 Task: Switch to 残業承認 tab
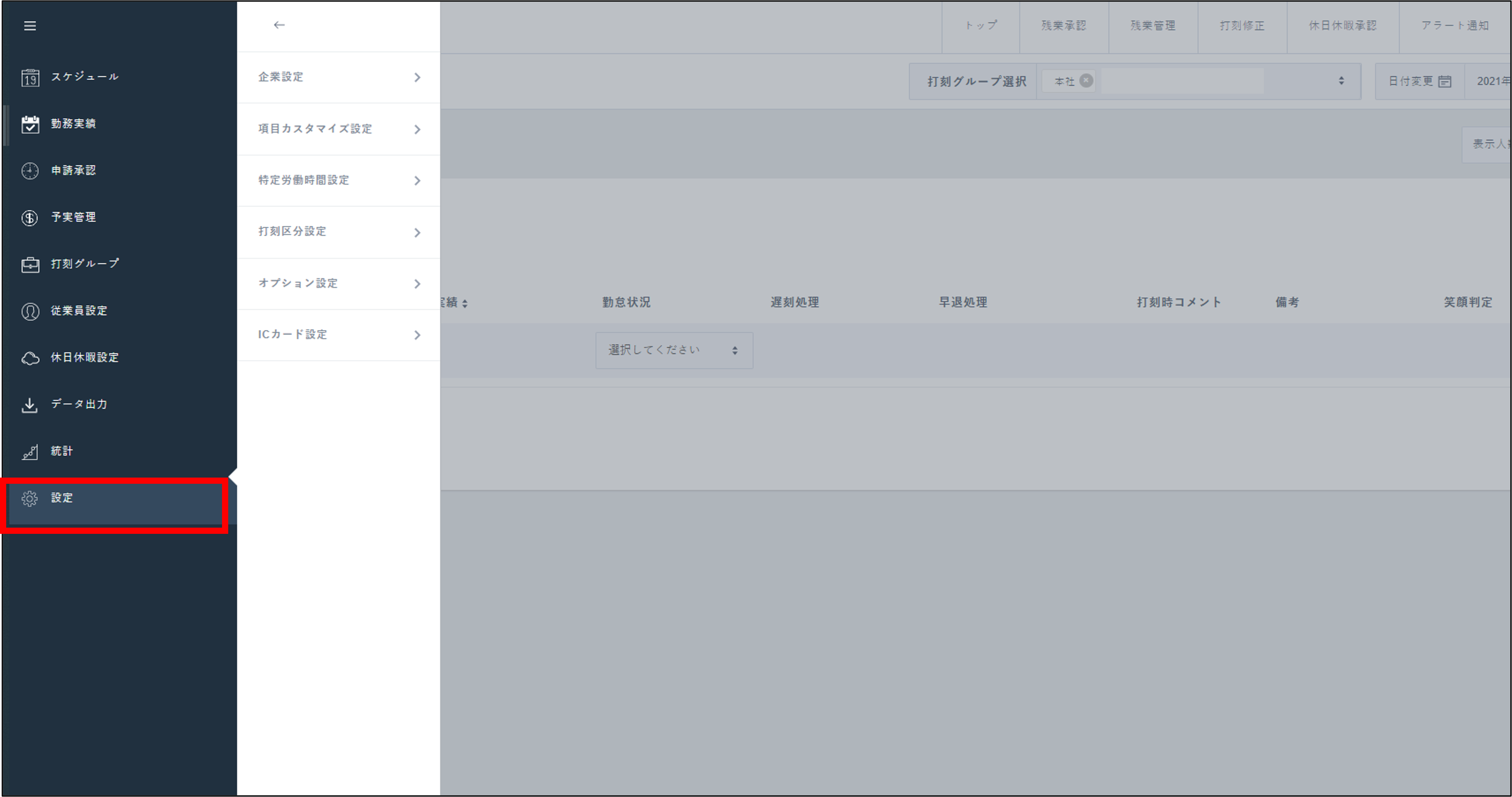pos(1064,26)
